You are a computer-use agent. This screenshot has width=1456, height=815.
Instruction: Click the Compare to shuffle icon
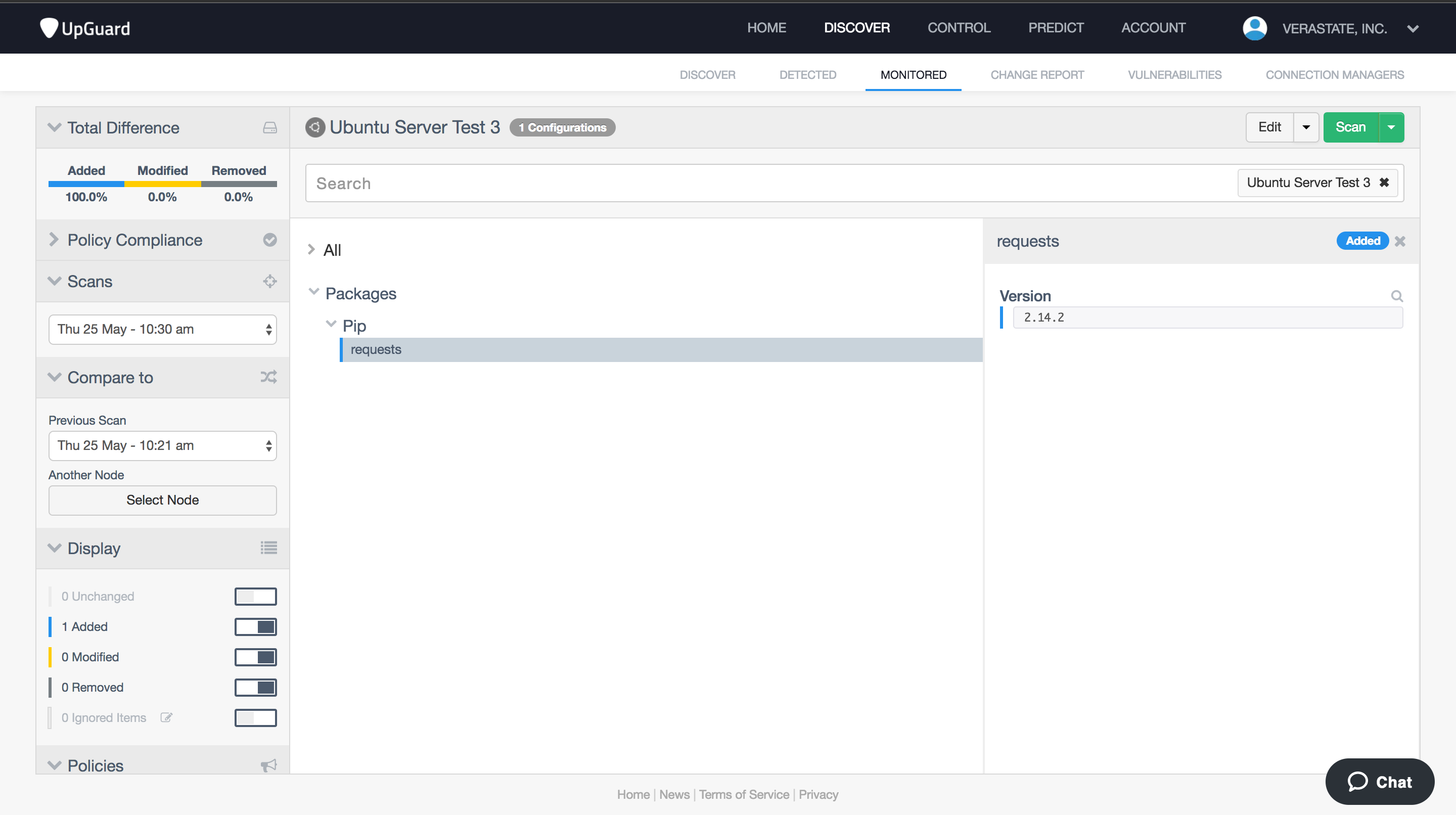point(268,377)
